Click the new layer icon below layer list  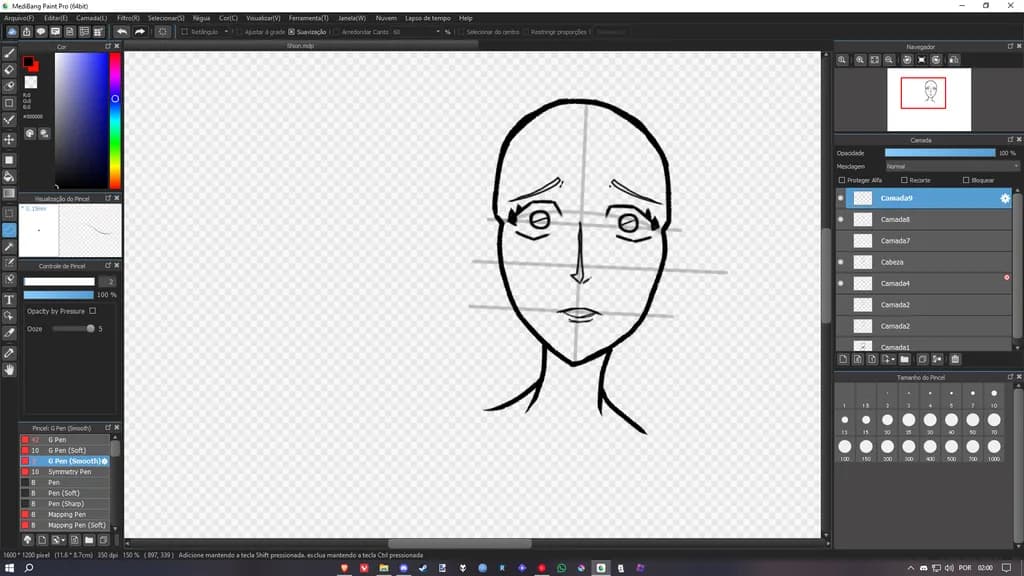[x=843, y=359]
